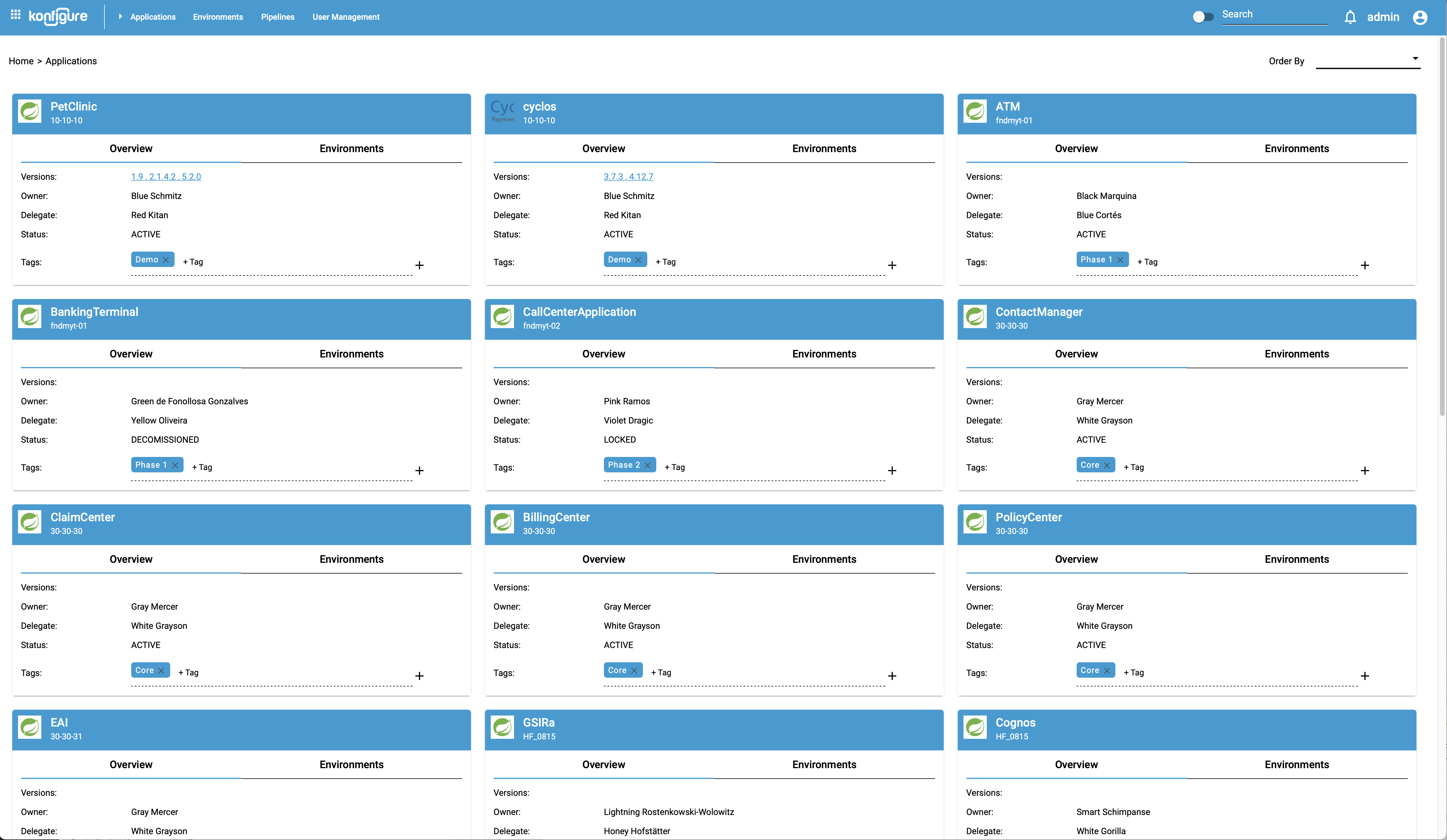Remove the Demo tag from PetClinic
Screen dimensions: 1447x840
click(x=166, y=260)
